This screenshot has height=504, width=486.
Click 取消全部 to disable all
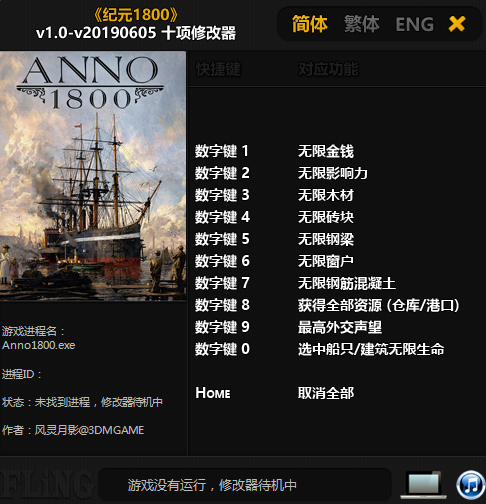tap(326, 393)
